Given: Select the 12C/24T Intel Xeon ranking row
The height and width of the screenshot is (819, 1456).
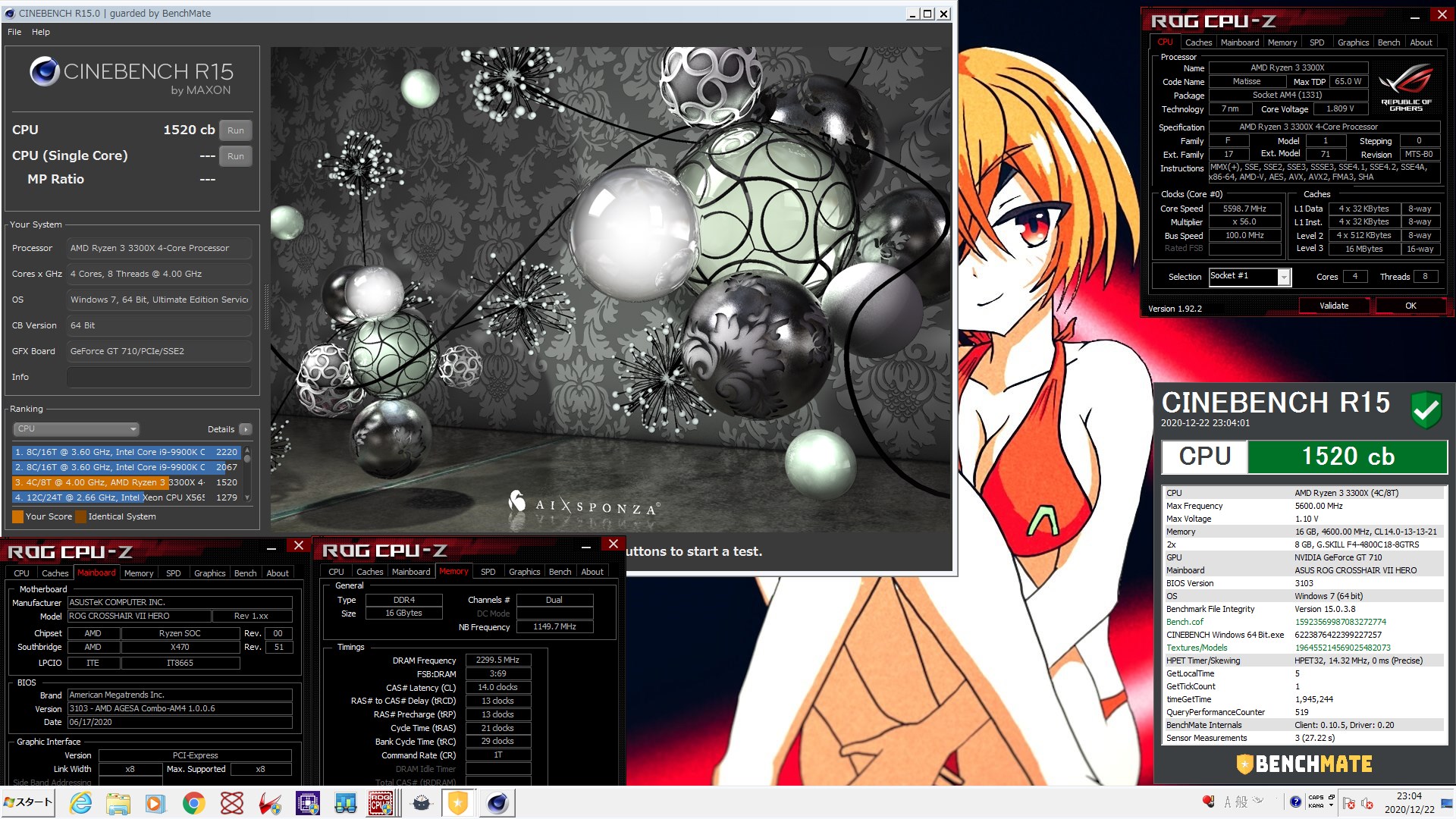Looking at the screenshot, I should coord(126,497).
